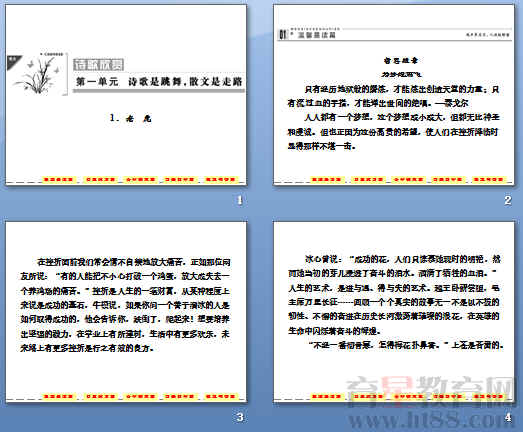Click last yellow navigation button on slide 2

[x=488, y=179]
